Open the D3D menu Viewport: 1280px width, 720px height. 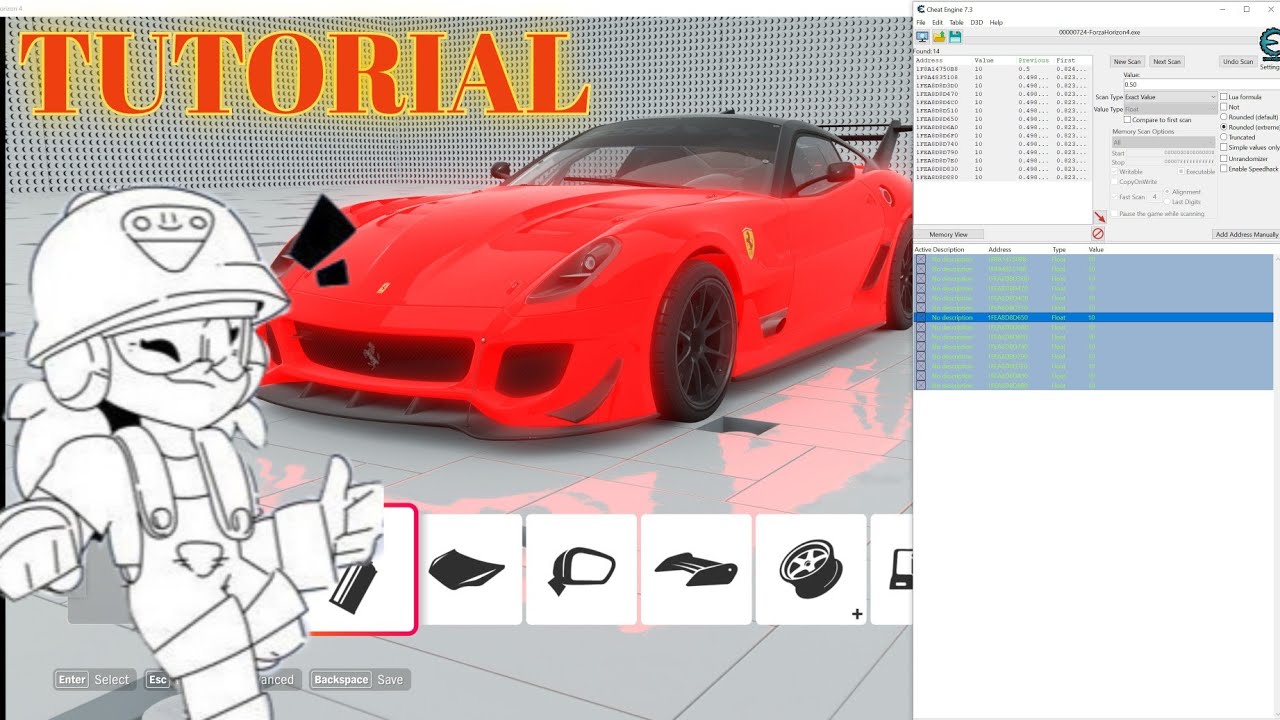[x=976, y=22]
